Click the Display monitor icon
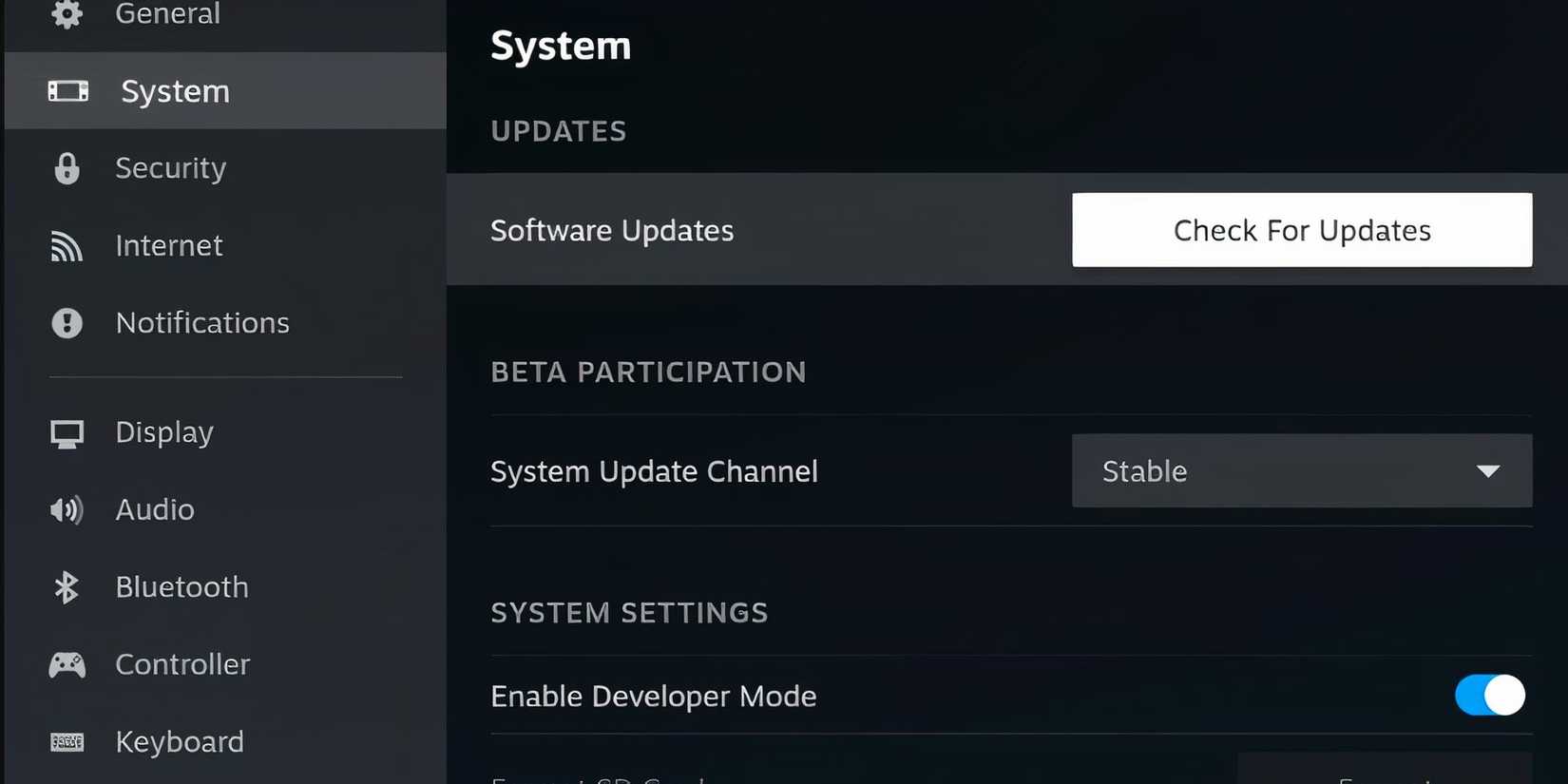 pyautogui.click(x=67, y=433)
